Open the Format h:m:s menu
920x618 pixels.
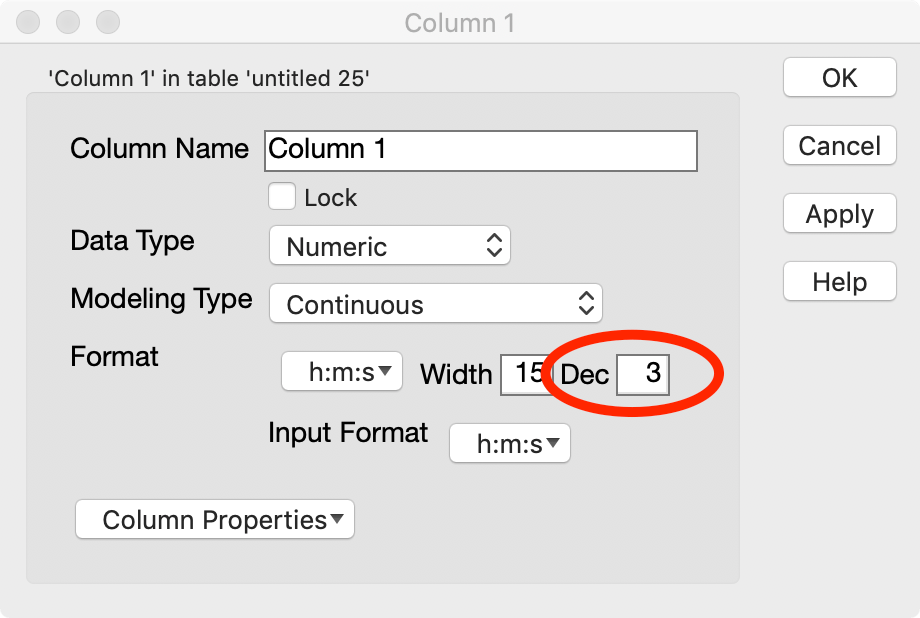[342, 373]
